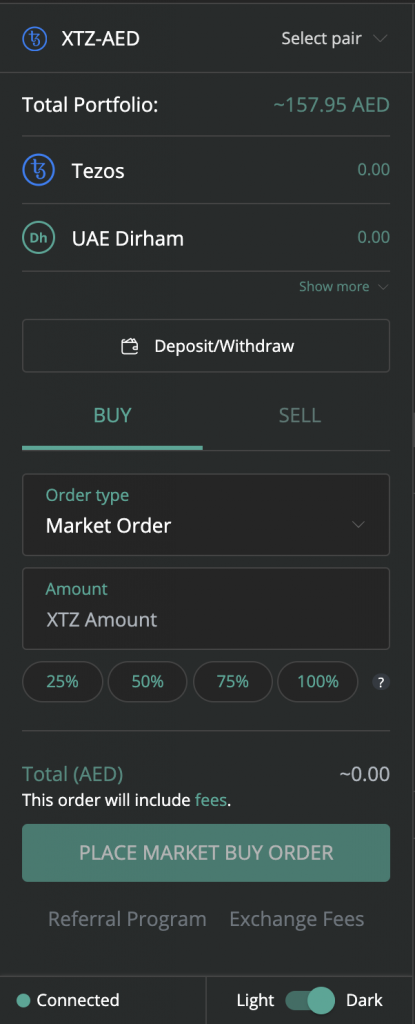
Task: Click the XTZ Amount input field
Action: 206,609
